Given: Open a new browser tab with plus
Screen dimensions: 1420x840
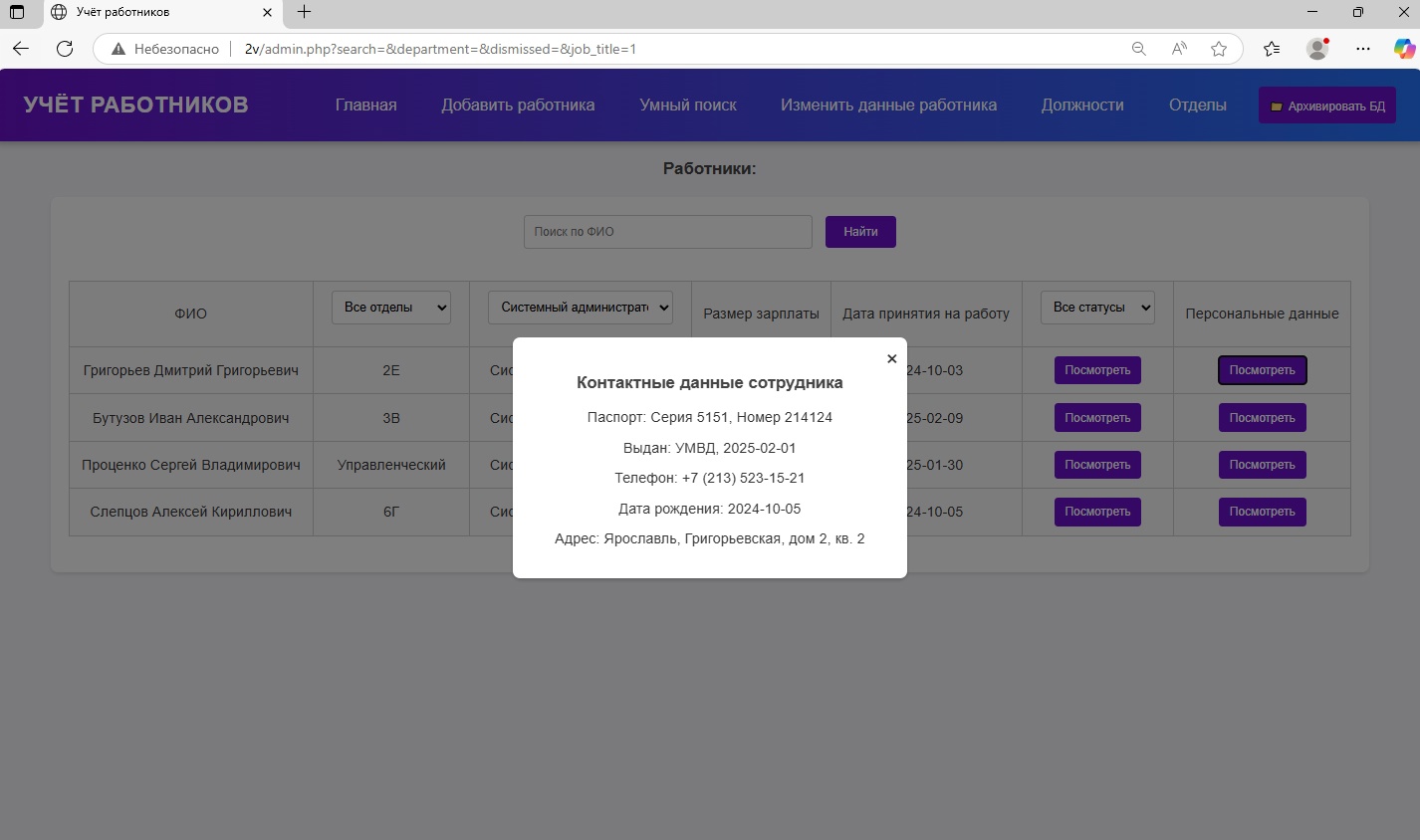Looking at the screenshot, I should [305, 12].
